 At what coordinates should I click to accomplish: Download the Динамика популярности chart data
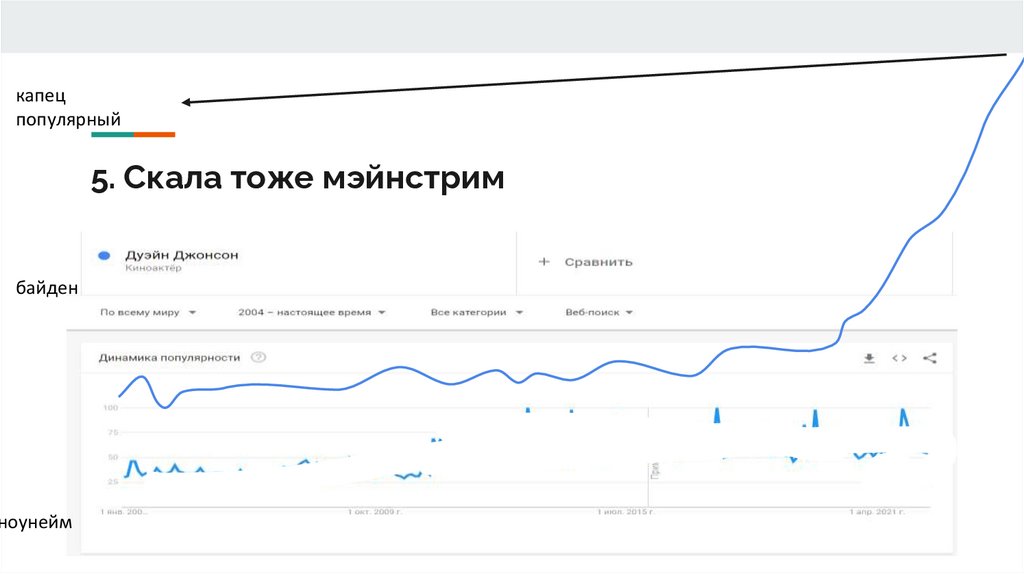click(x=869, y=358)
